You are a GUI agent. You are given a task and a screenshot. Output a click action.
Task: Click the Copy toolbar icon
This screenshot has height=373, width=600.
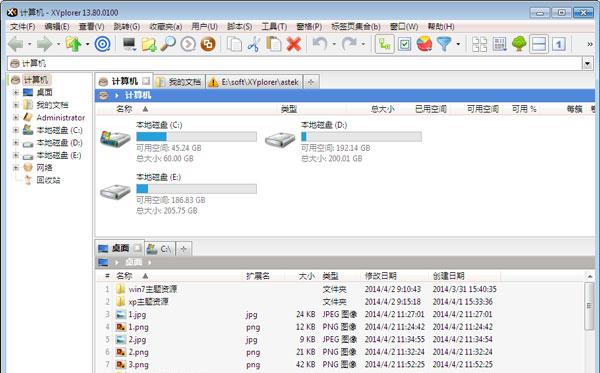(x=234, y=44)
